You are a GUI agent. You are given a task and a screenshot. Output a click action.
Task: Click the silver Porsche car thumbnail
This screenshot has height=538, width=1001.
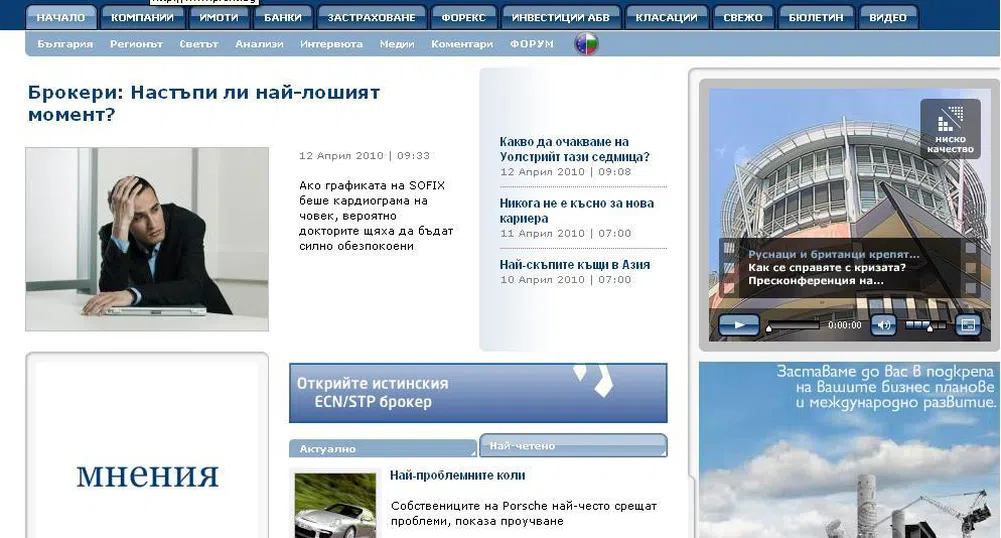click(x=335, y=505)
